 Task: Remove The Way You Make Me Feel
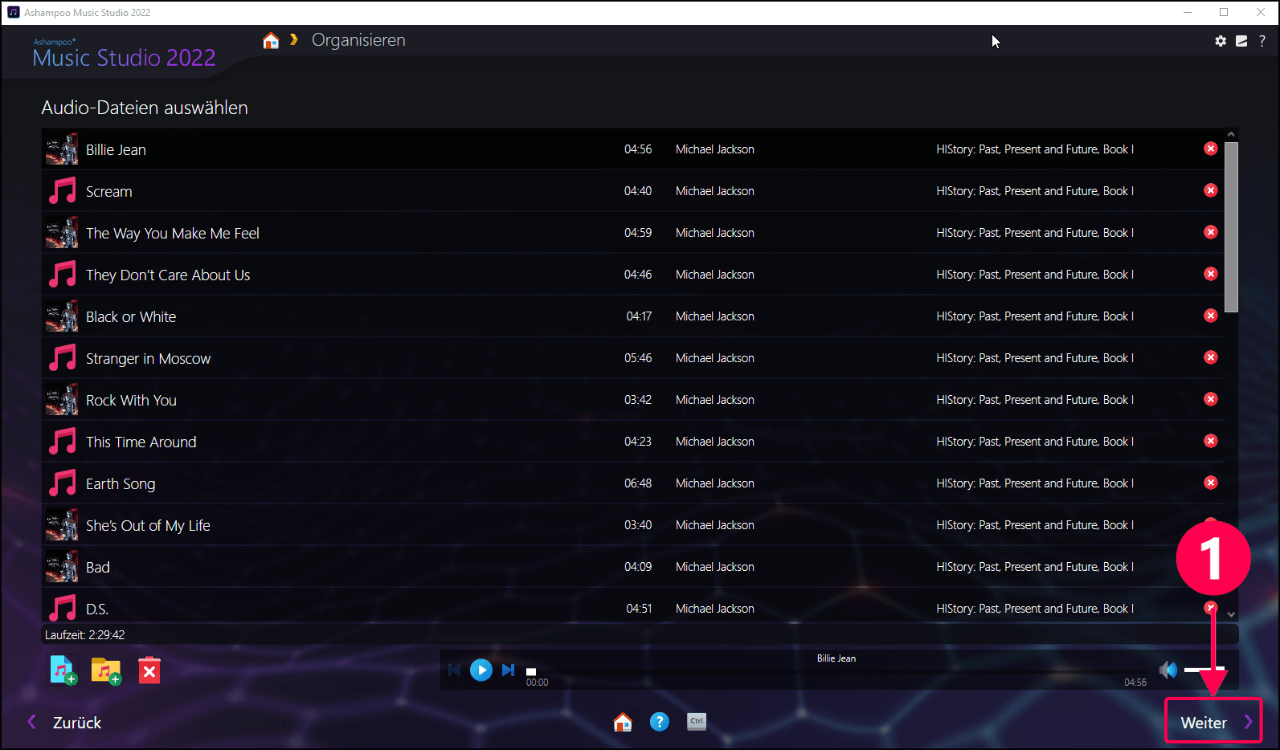[1210, 232]
